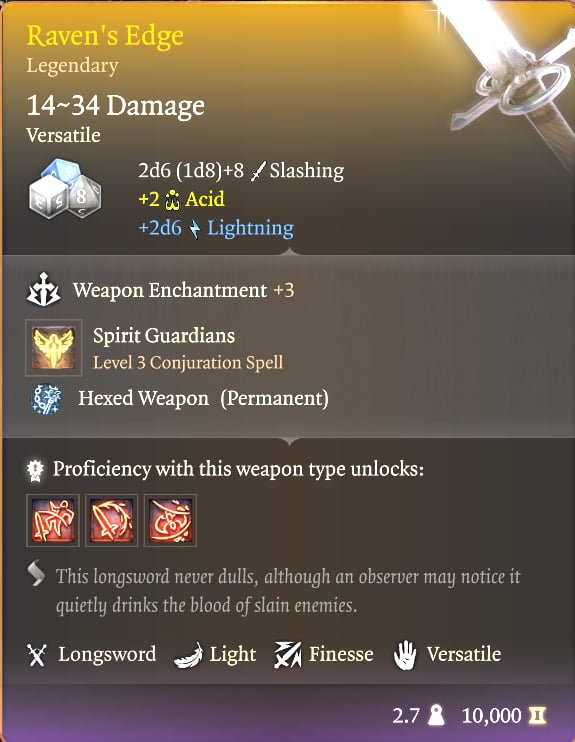Click the Spirit Guardians spell icon
The image size is (575, 742).
coord(53,348)
